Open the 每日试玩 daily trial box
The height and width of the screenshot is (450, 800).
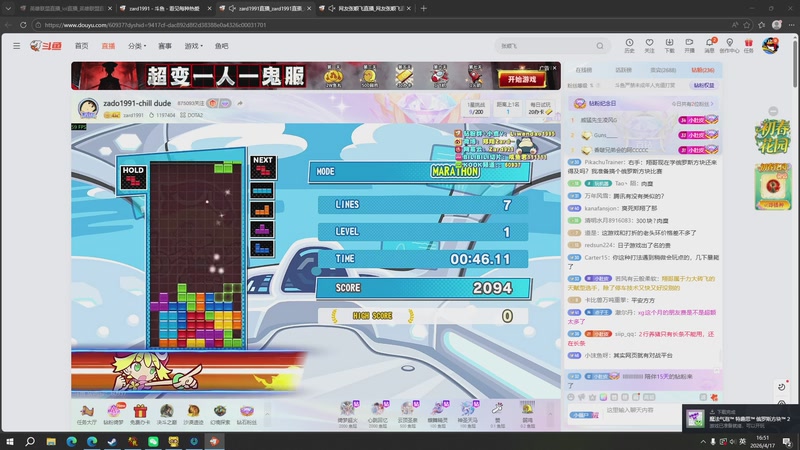(x=540, y=108)
